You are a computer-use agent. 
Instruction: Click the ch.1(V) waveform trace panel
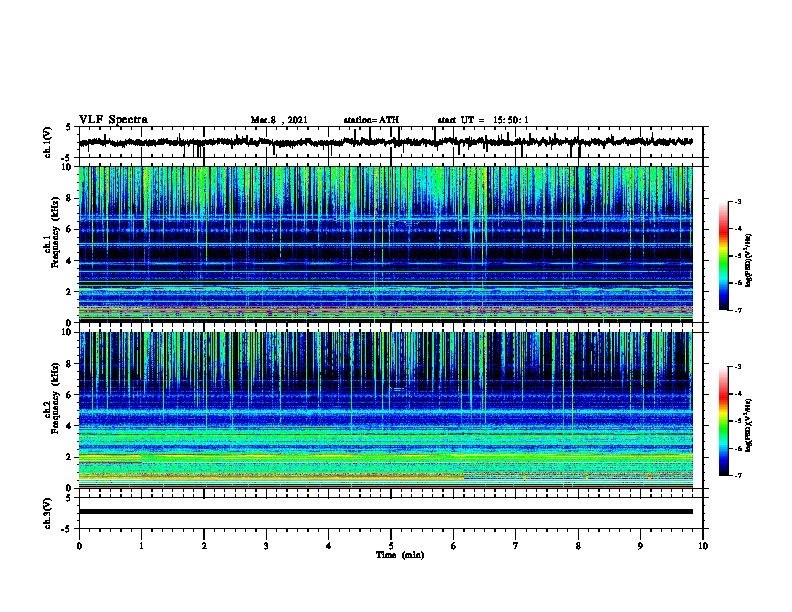[391, 142]
